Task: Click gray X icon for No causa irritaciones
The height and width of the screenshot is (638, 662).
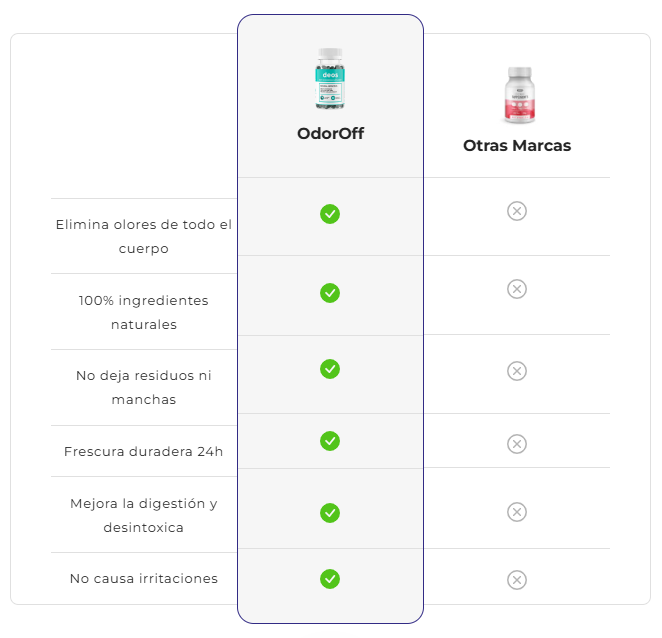Action: 517,579
